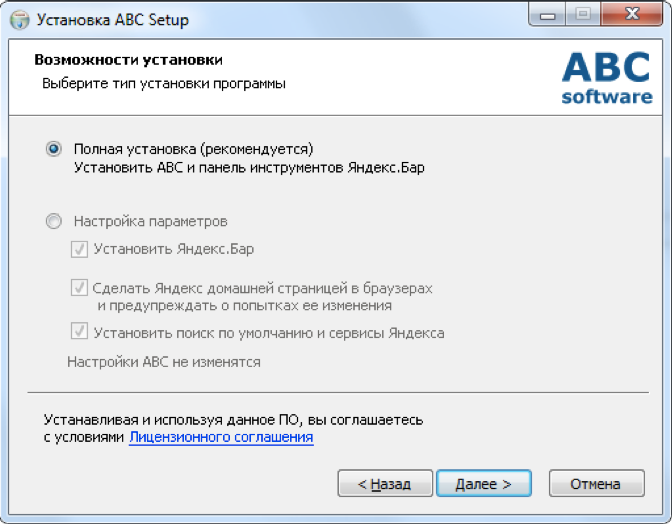Open the Лицензионного соглашения link
Screen dimensions: 672x524
point(221,437)
